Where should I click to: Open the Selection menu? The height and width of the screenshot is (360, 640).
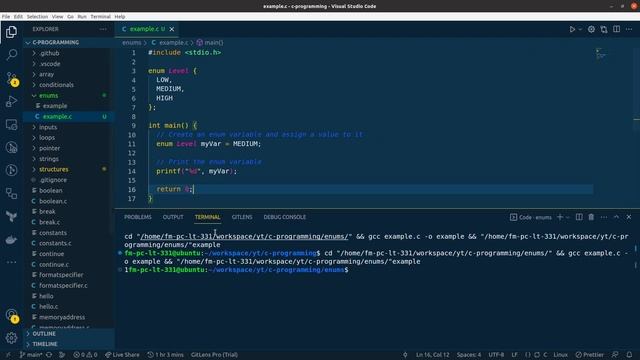point(37,17)
